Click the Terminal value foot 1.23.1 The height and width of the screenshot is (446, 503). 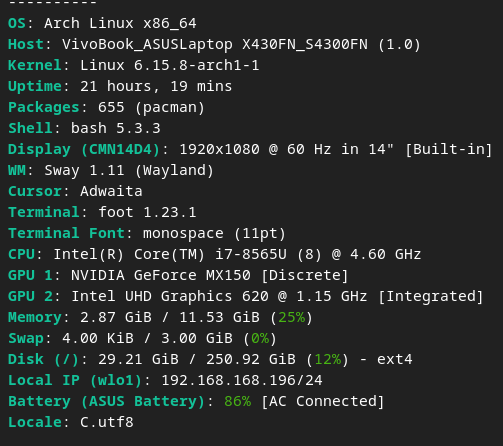(x=147, y=213)
